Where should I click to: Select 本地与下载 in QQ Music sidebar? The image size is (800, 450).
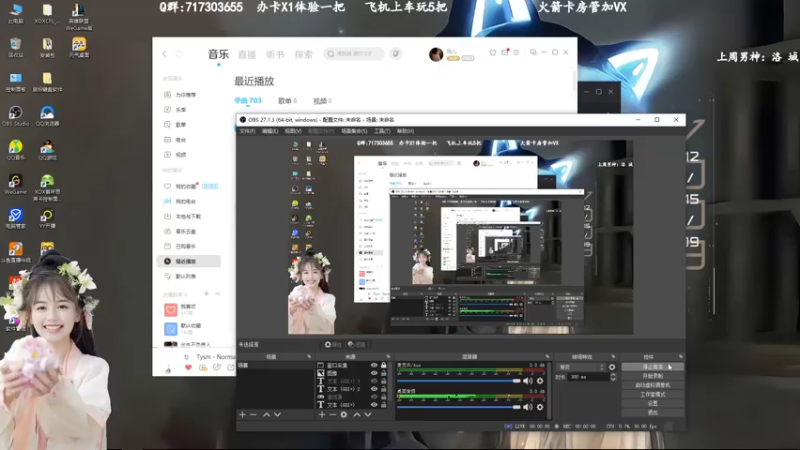click(x=188, y=216)
